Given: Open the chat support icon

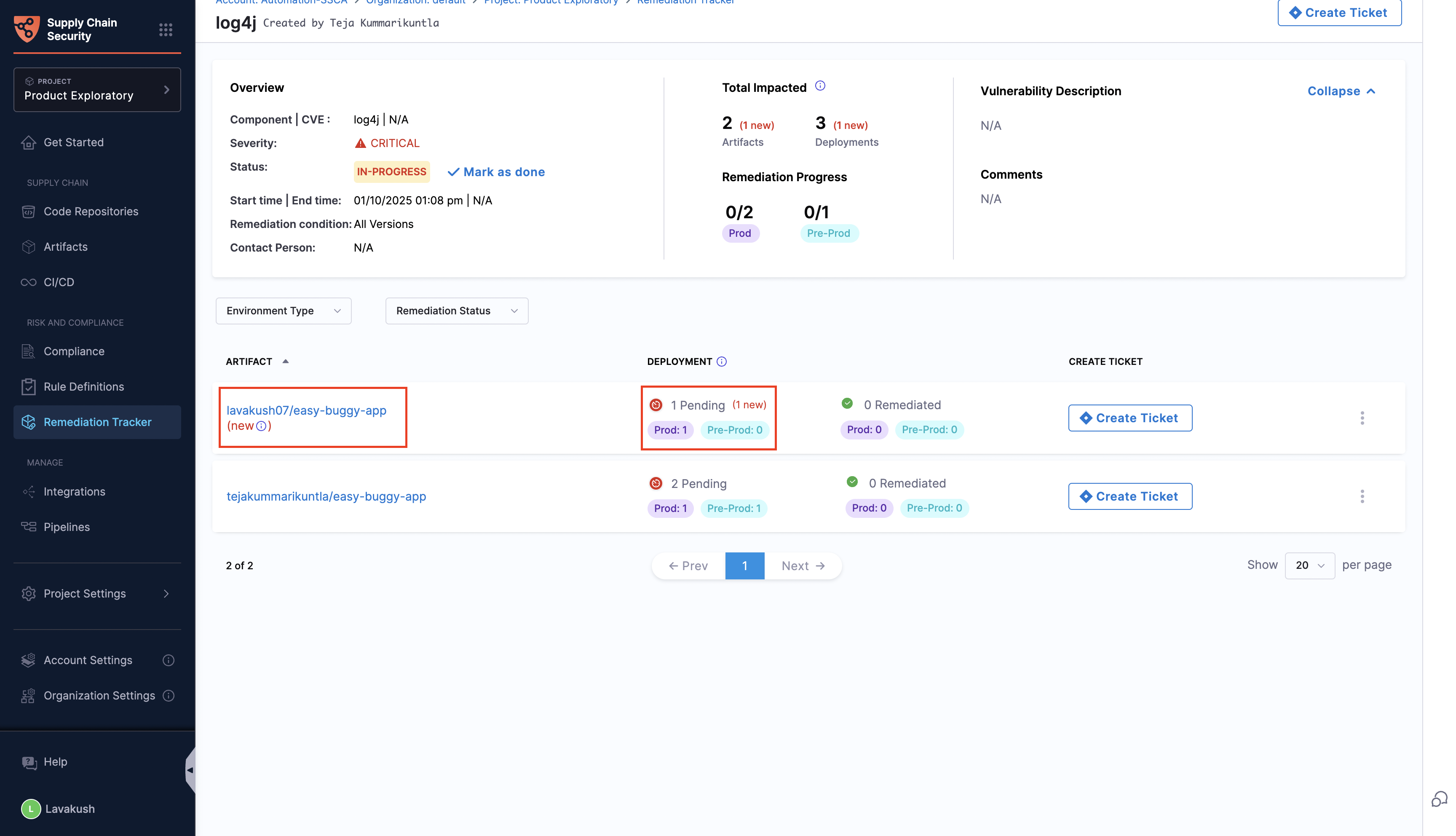Looking at the screenshot, I should (1439, 798).
